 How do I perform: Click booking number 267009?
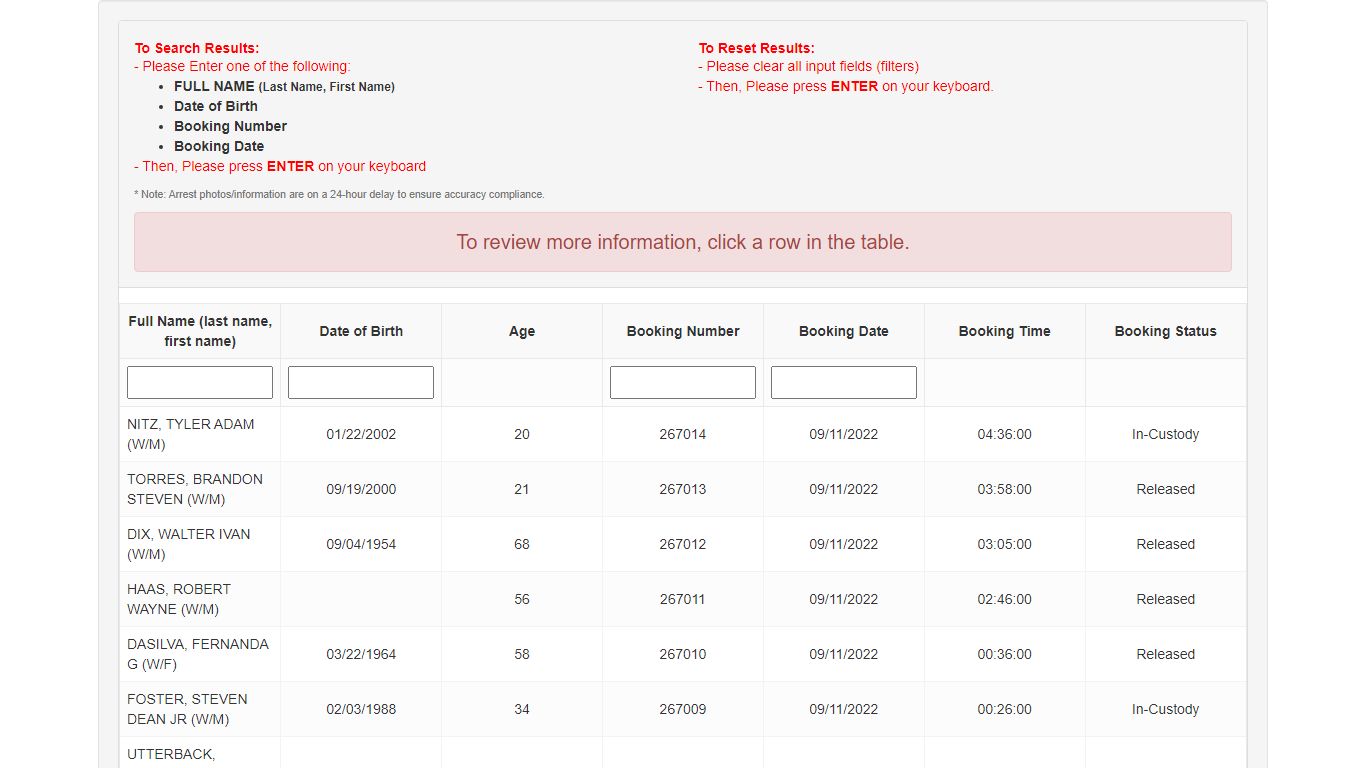[683, 709]
